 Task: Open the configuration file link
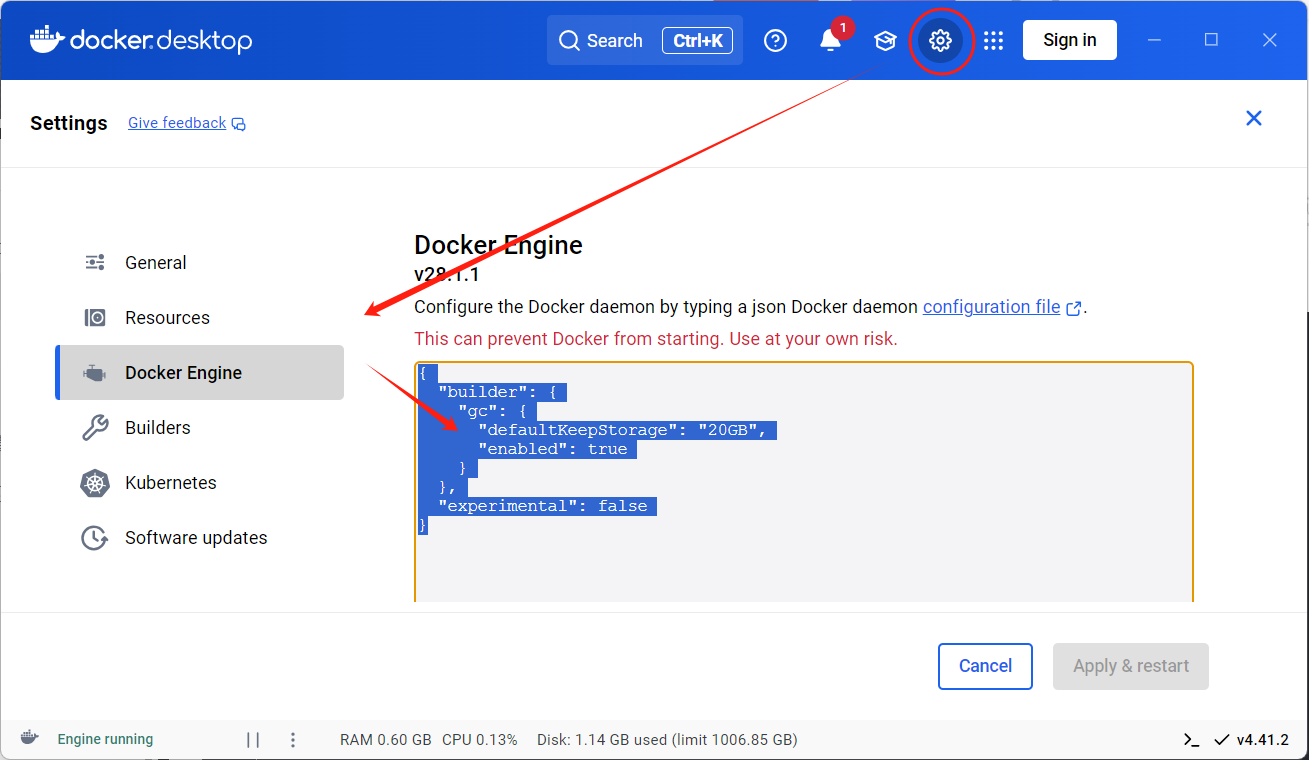[x=991, y=307]
